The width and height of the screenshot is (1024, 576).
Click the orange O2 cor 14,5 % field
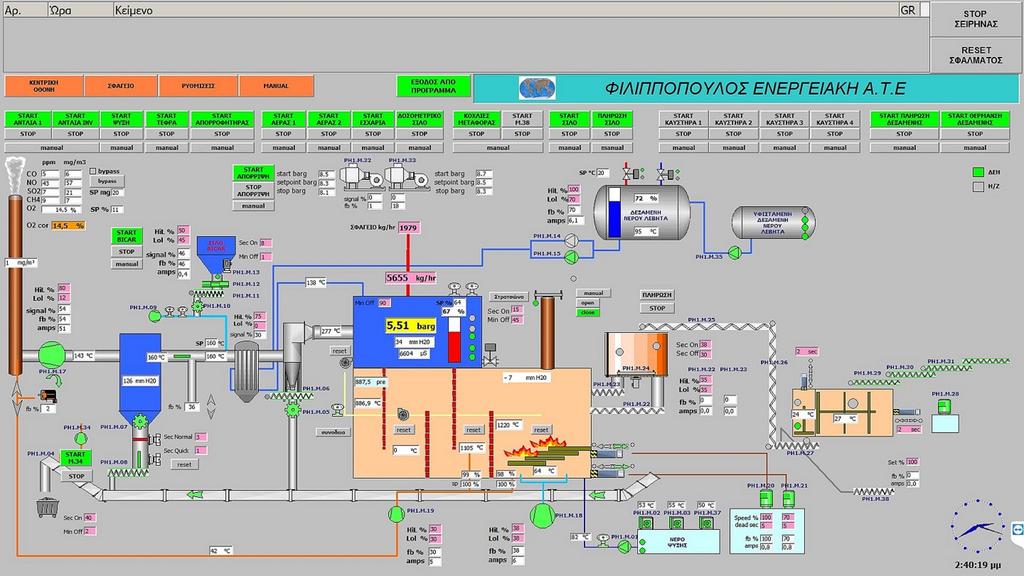click(69, 225)
